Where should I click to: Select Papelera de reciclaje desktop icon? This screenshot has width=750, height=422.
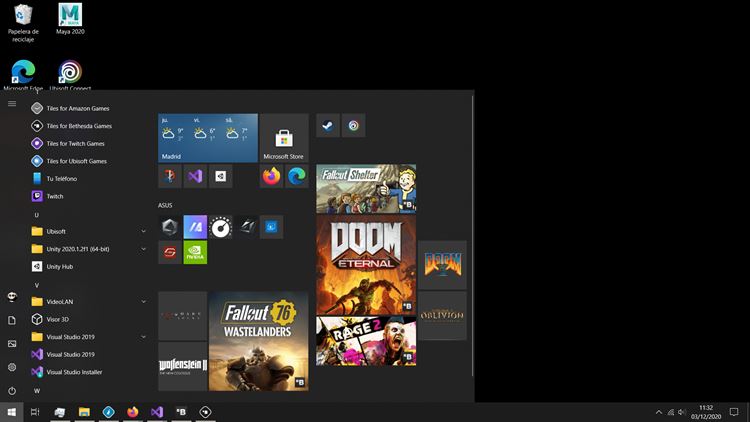(x=23, y=23)
